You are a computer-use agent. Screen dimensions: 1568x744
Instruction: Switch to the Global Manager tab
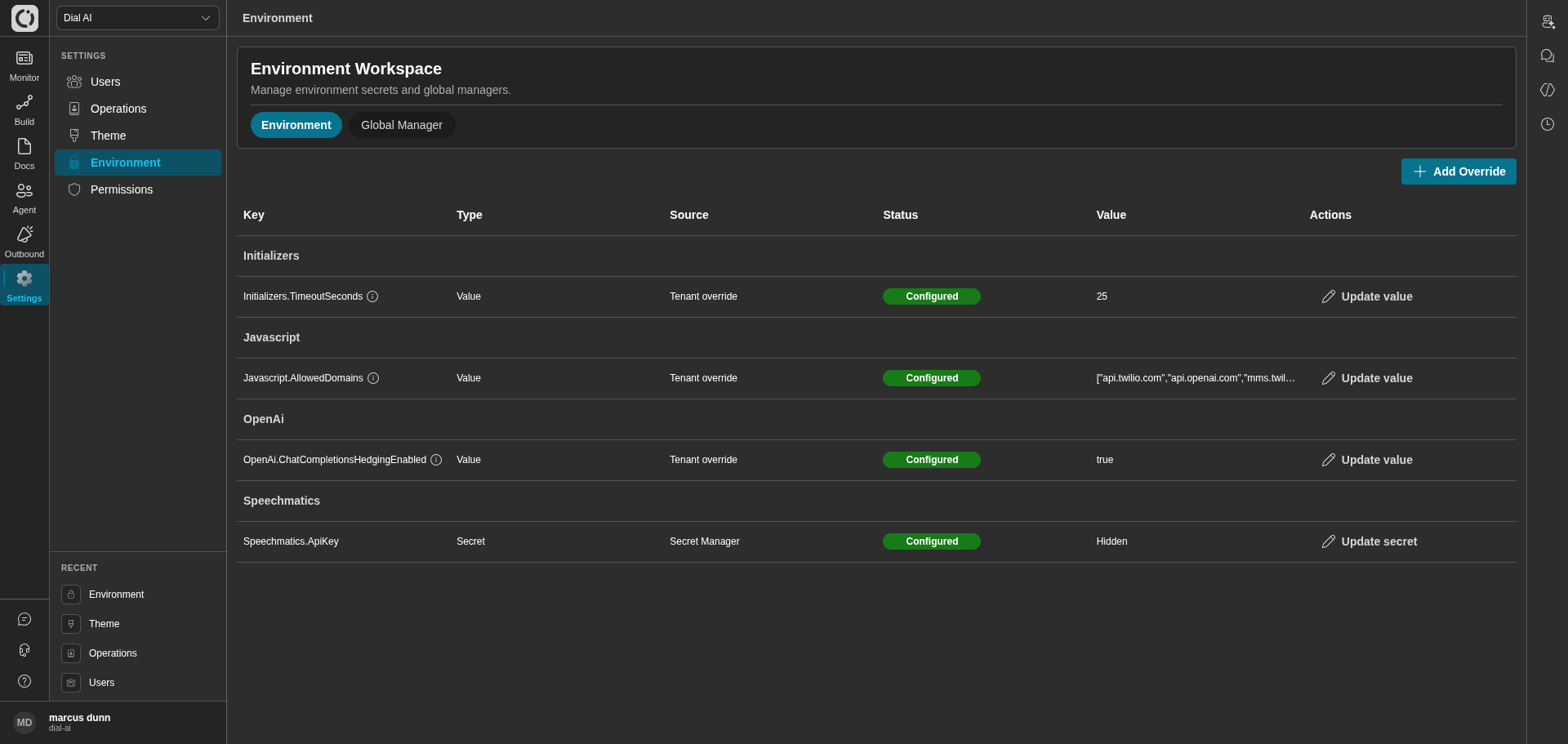coord(402,125)
